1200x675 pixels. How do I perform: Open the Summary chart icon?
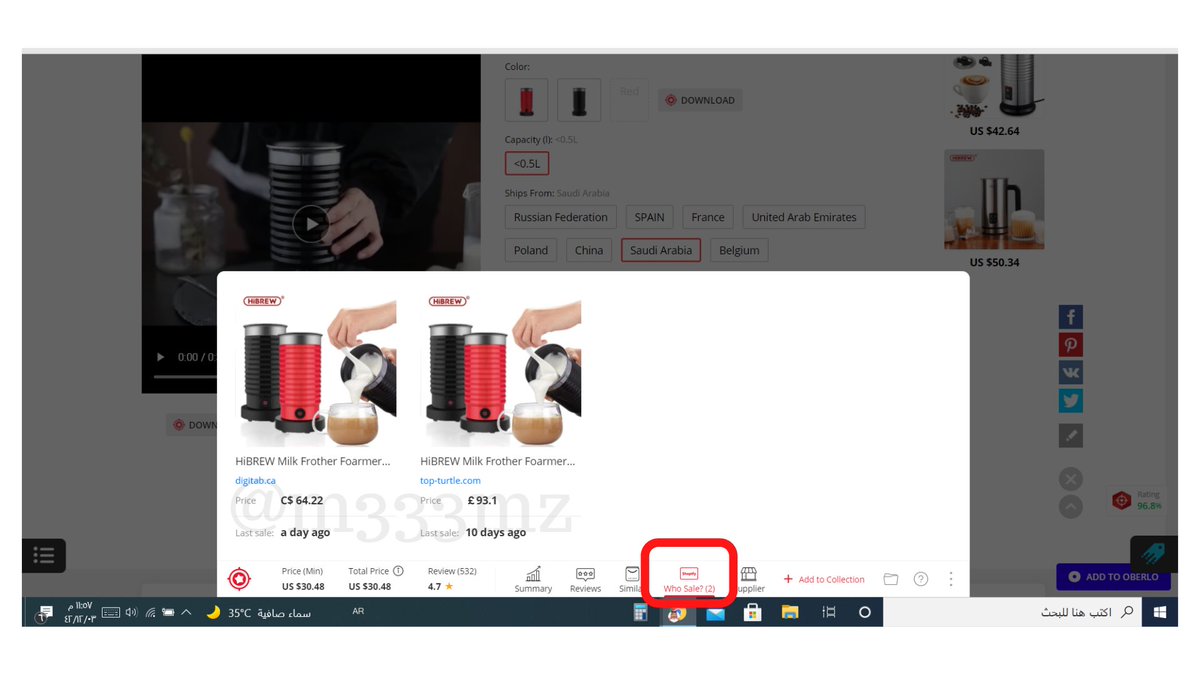tap(533, 579)
